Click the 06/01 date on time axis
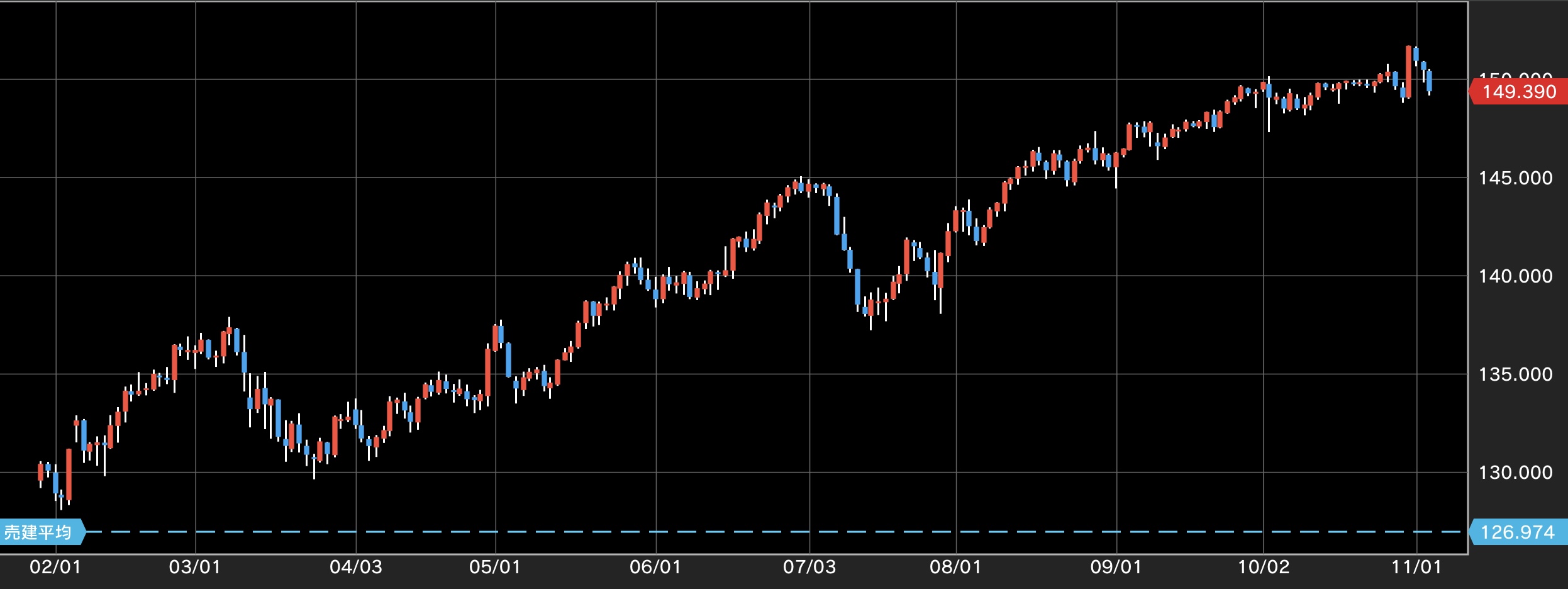Image resolution: width=1568 pixels, height=589 pixels. [655, 567]
